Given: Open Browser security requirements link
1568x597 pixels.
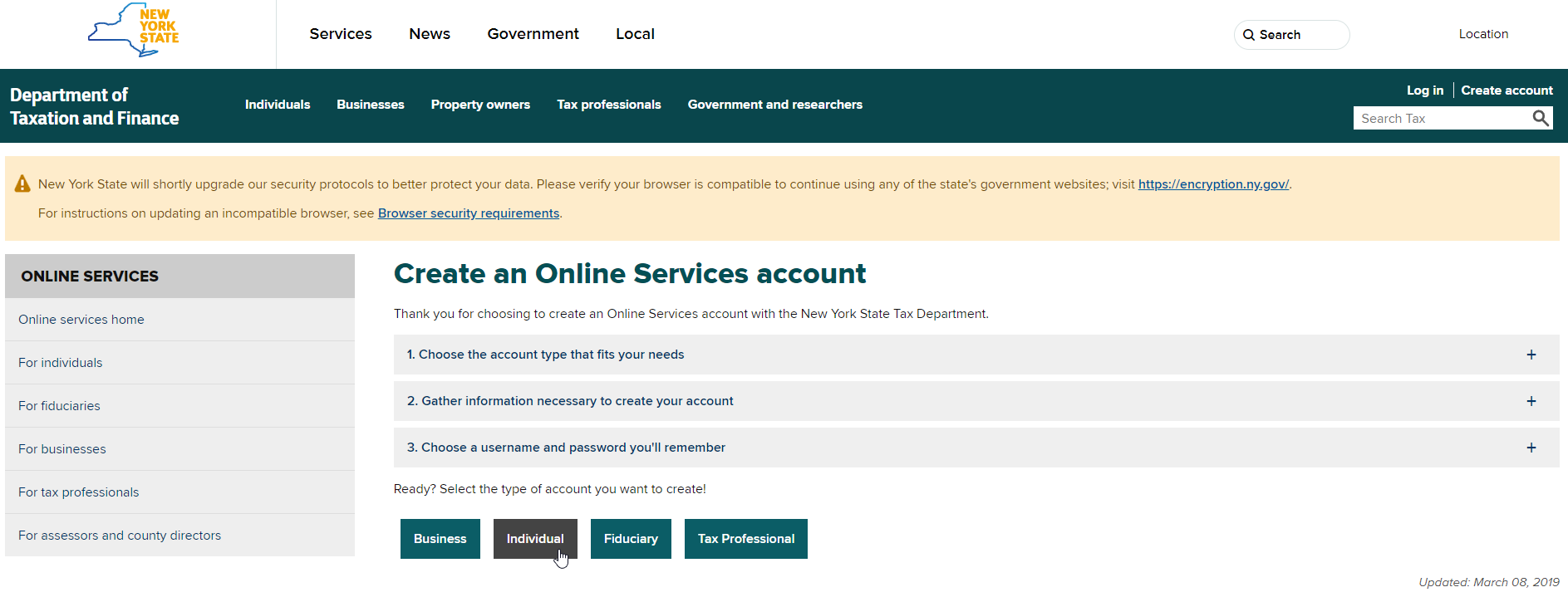Looking at the screenshot, I should (469, 213).
